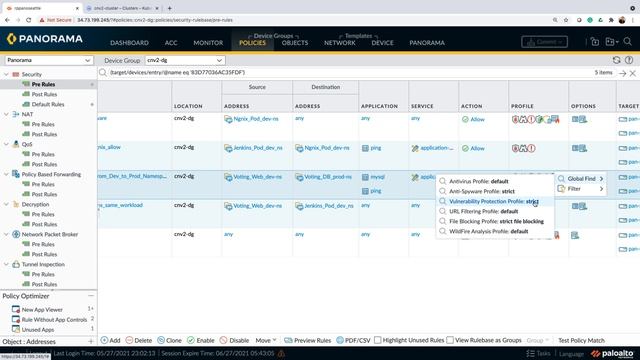The image size is (640, 360).
Task: Select Decryption Post Rules
Action: pyautogui.click(x=44, y=224)
